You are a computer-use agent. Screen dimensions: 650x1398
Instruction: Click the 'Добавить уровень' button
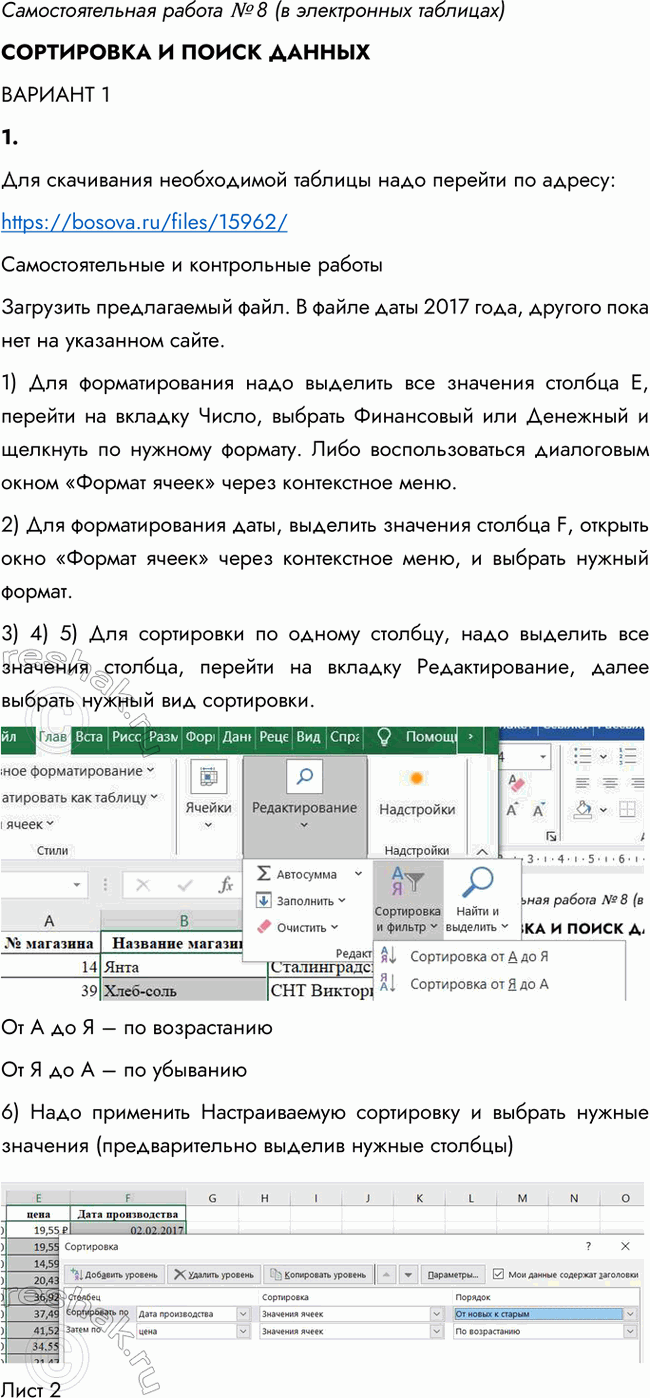coord(114,1275)
